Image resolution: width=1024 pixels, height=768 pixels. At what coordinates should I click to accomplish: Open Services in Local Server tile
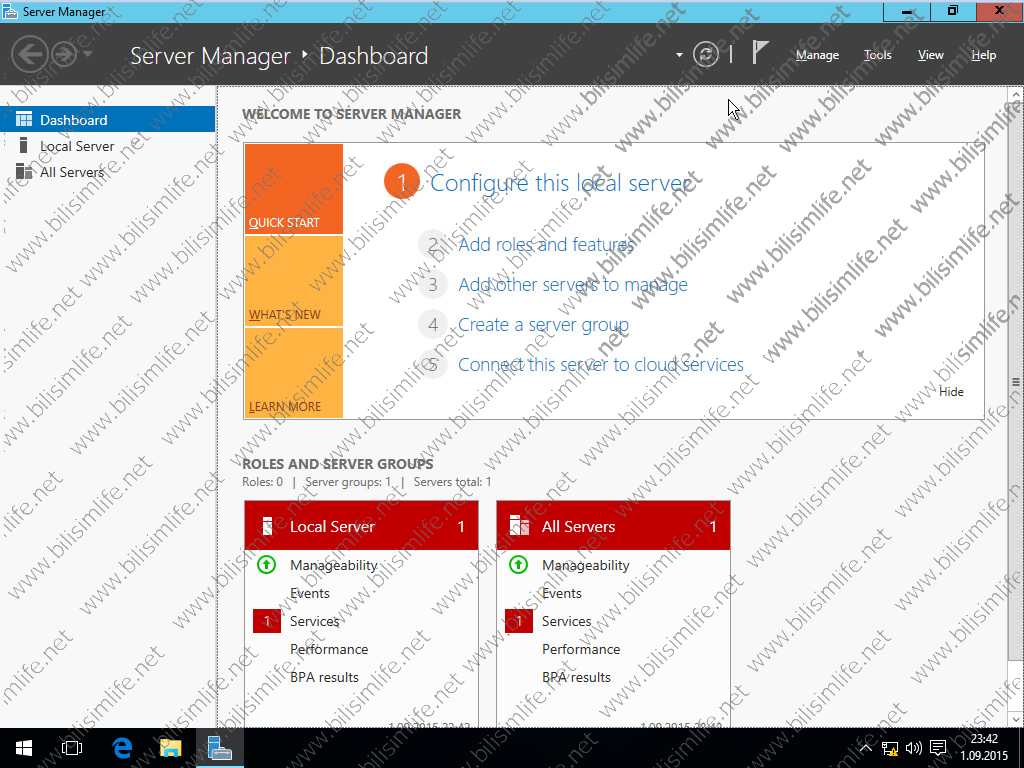tap(314, 621)
